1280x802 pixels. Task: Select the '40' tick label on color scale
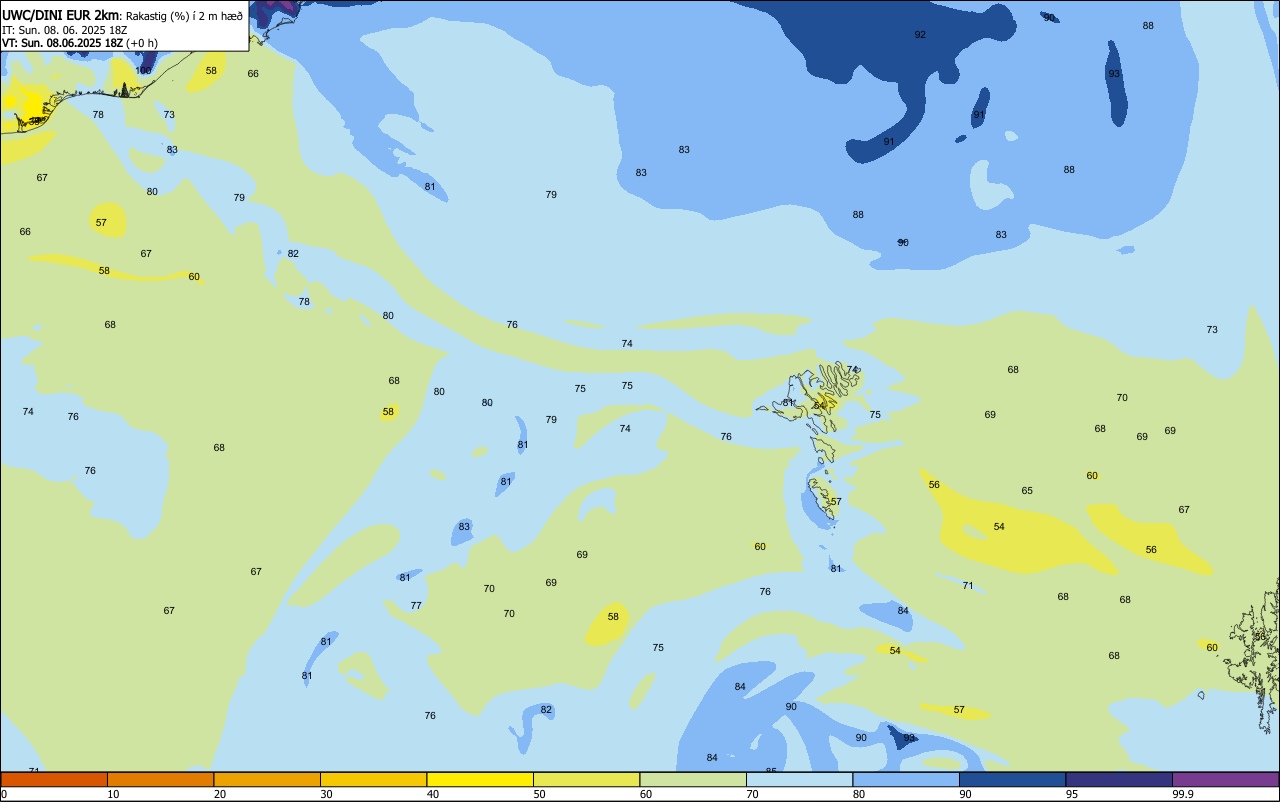433,794
